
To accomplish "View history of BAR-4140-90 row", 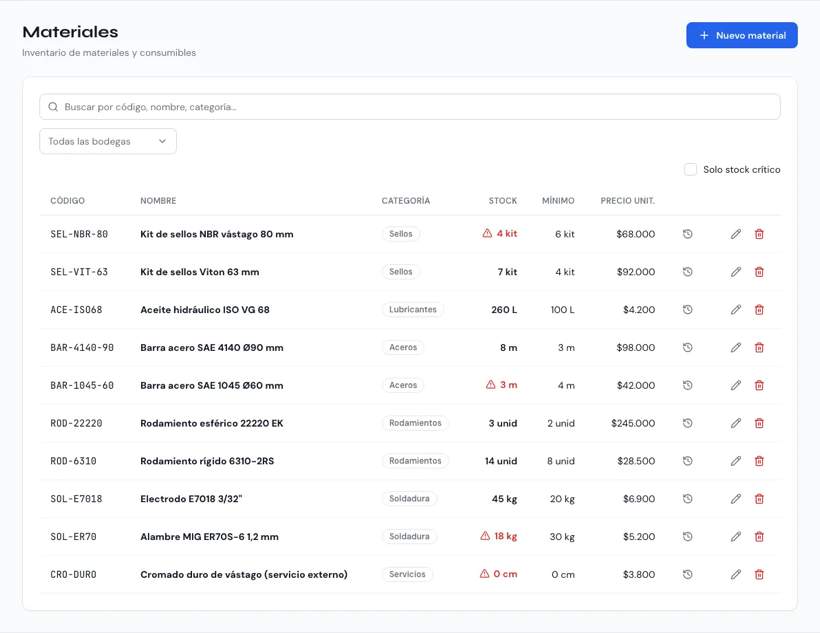I will (688, 347).
